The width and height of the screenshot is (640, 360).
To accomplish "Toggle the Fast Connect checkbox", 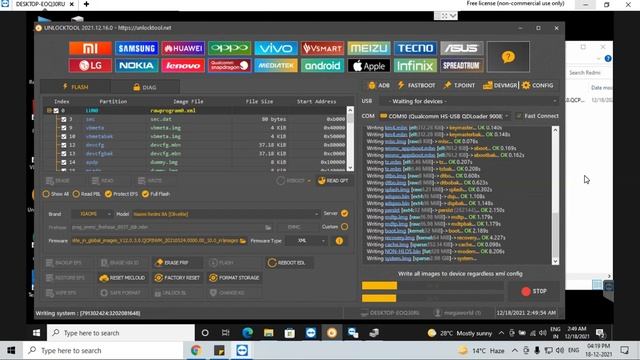I will coord(519,116).
